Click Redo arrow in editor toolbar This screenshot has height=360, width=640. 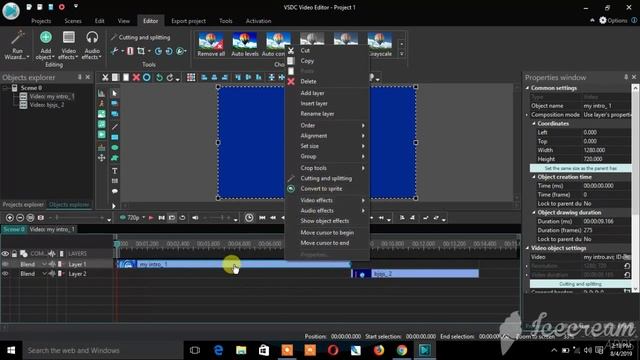(170, 78)
